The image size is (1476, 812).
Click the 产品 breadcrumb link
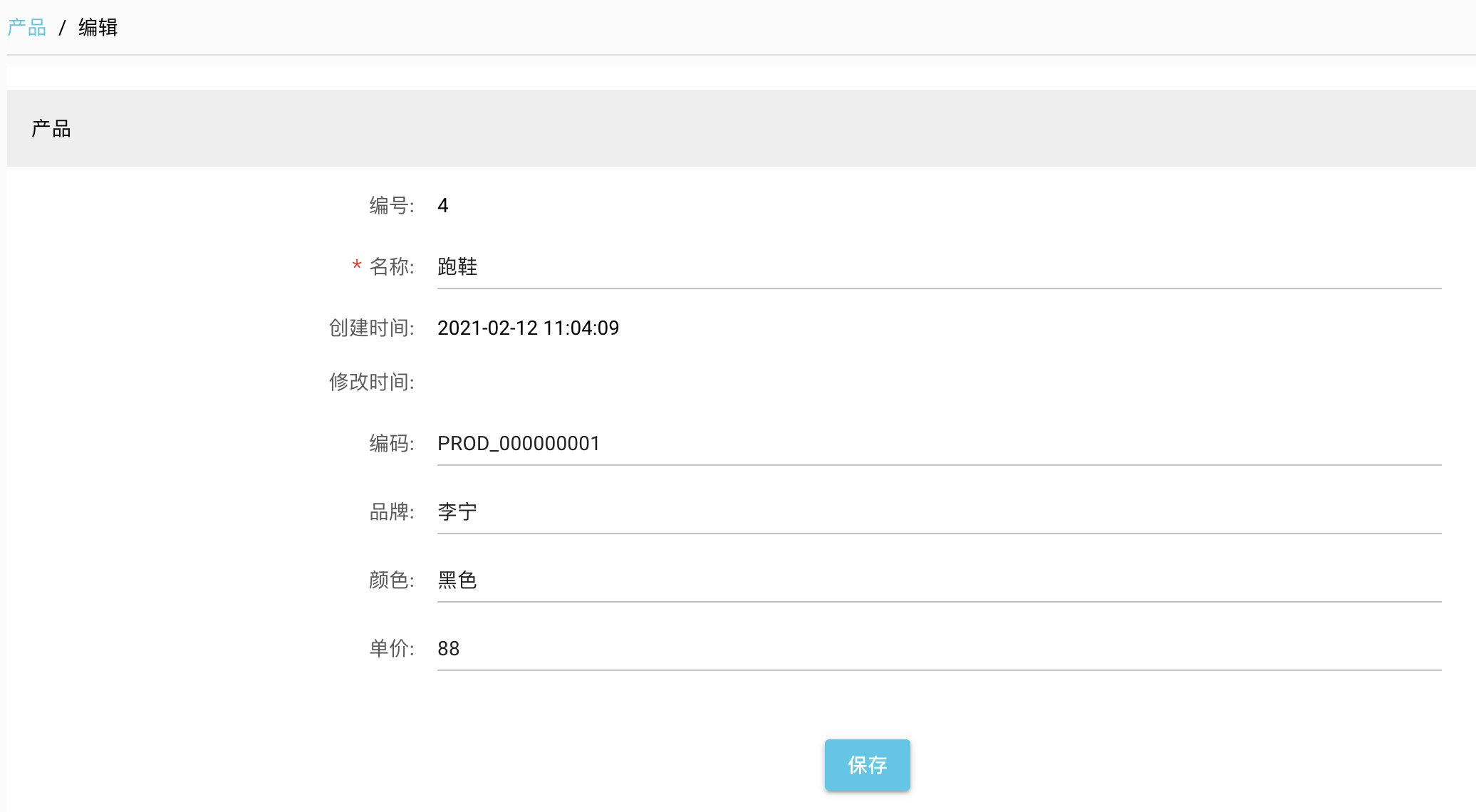point(26,28)
